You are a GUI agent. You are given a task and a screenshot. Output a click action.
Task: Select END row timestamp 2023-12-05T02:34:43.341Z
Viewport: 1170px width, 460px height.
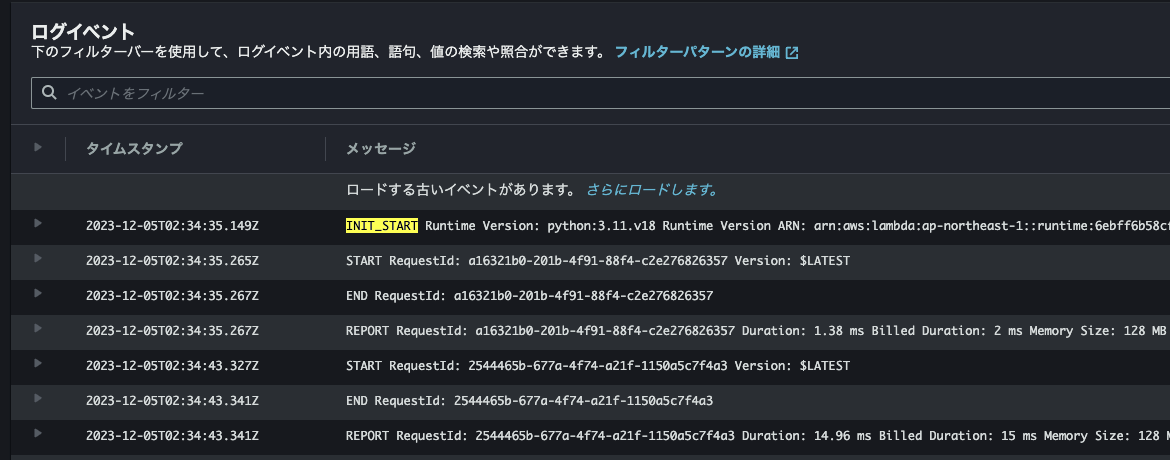(x=172, y=401)
